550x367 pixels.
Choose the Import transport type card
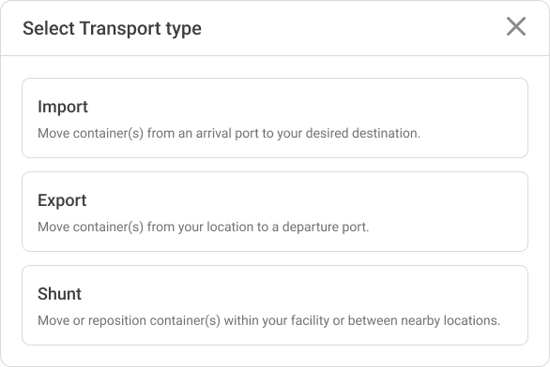coord(275,118)
